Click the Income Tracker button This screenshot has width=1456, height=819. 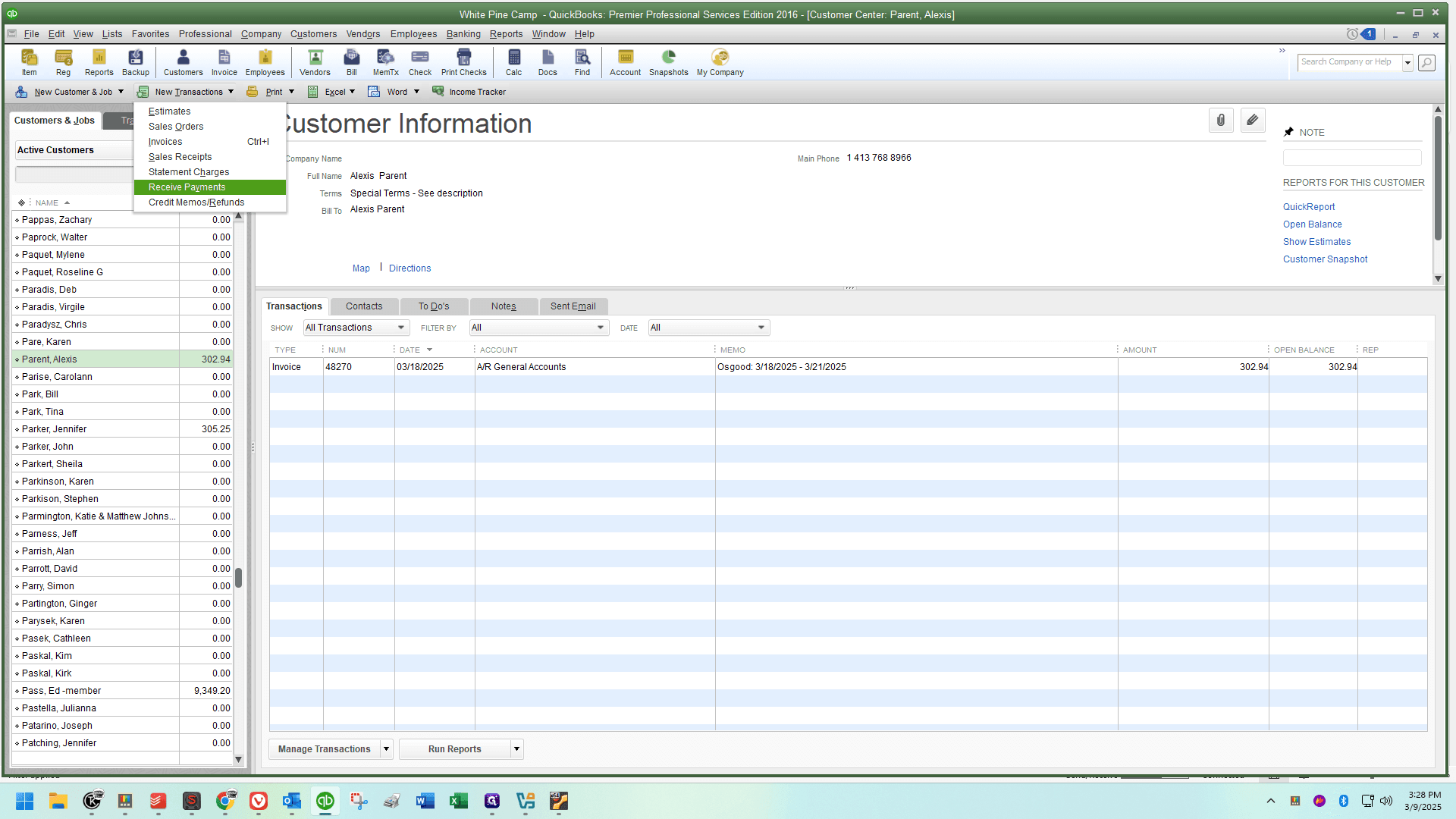(469, 92)
